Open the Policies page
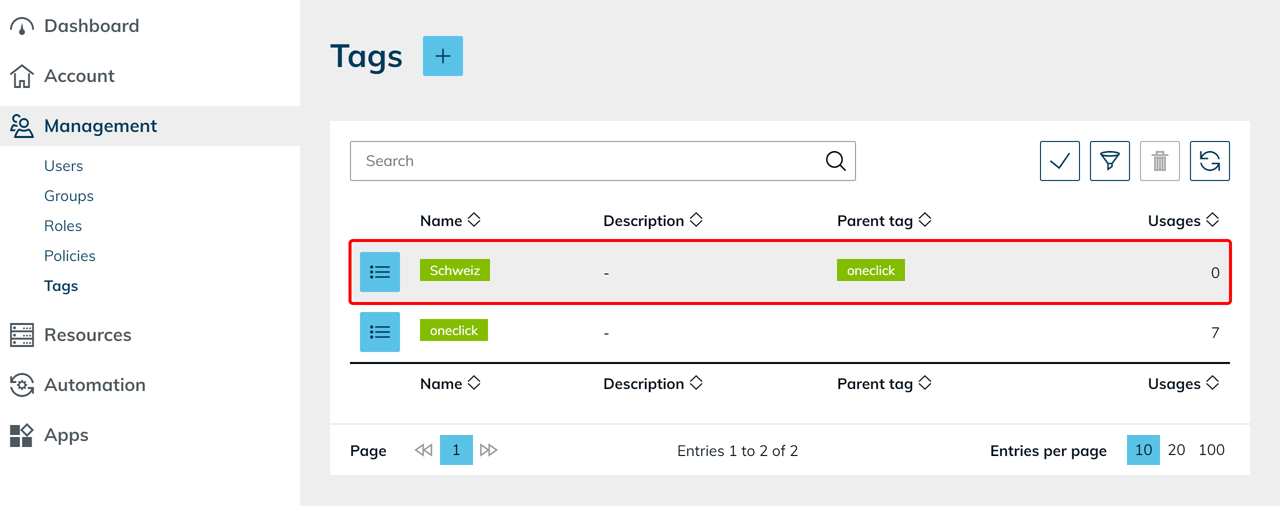Image resolution: width=1280 pixels, height=506 pixels. point(70,256)
